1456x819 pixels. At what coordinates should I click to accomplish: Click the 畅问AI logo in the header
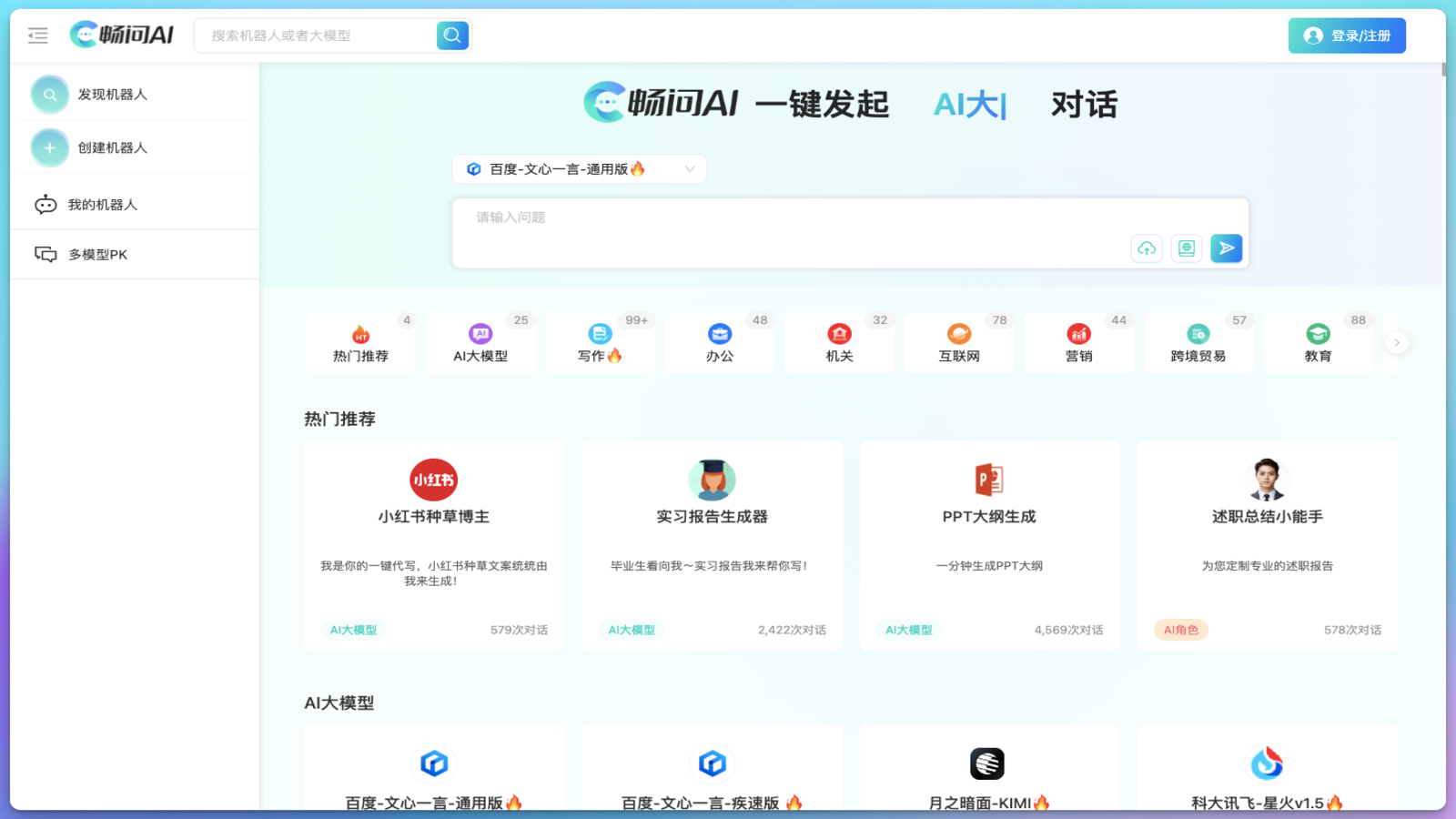tap(122, 35)
